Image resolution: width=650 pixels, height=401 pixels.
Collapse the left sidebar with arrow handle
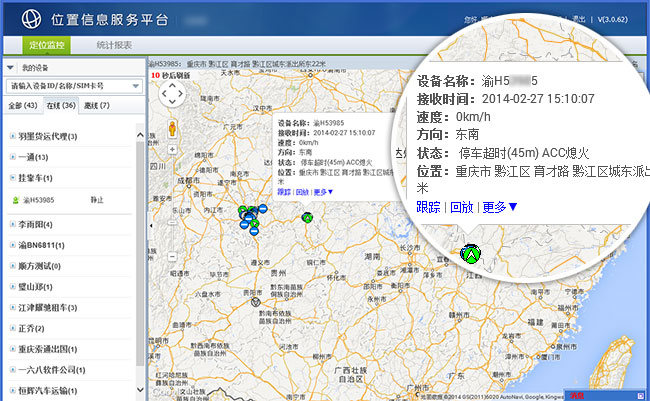coord(149,227)
